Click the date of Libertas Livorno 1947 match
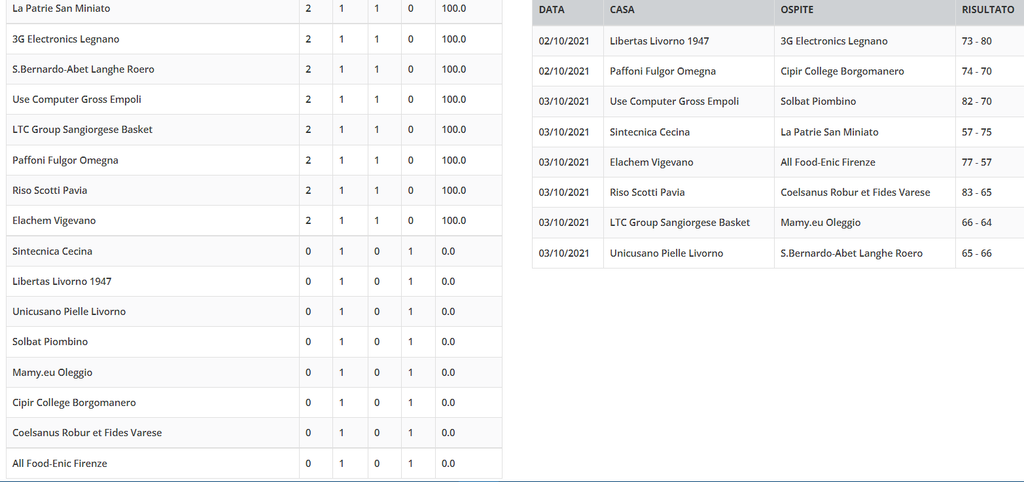Viewport: 1024px width, 482px height. pos(564,41)
